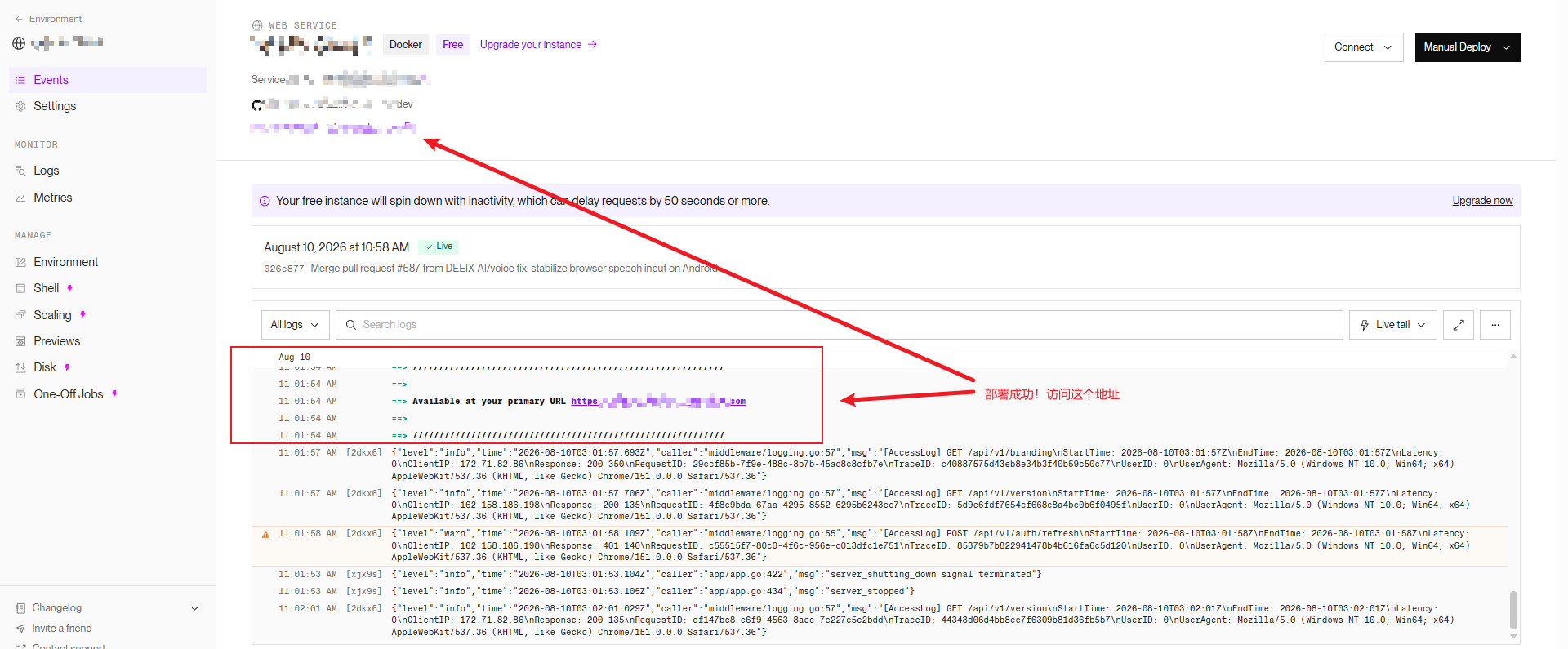1568x649 pixels.
Task: Focus the Search logs field
Action: click(840, 325)
